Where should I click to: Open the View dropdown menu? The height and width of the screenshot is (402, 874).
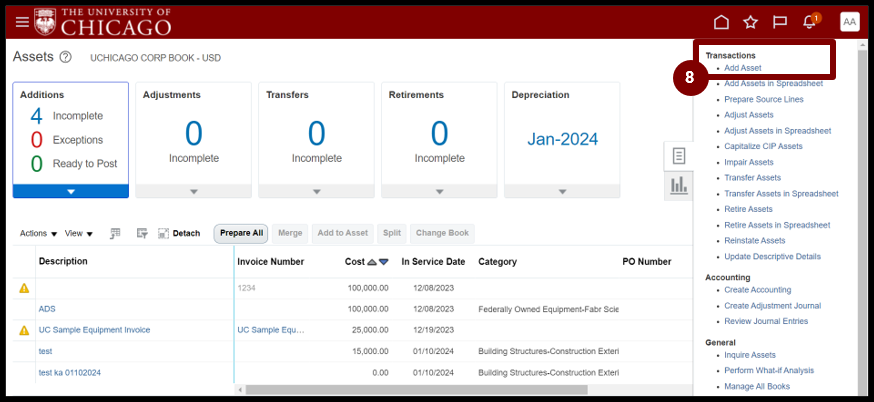coord(79,234)
